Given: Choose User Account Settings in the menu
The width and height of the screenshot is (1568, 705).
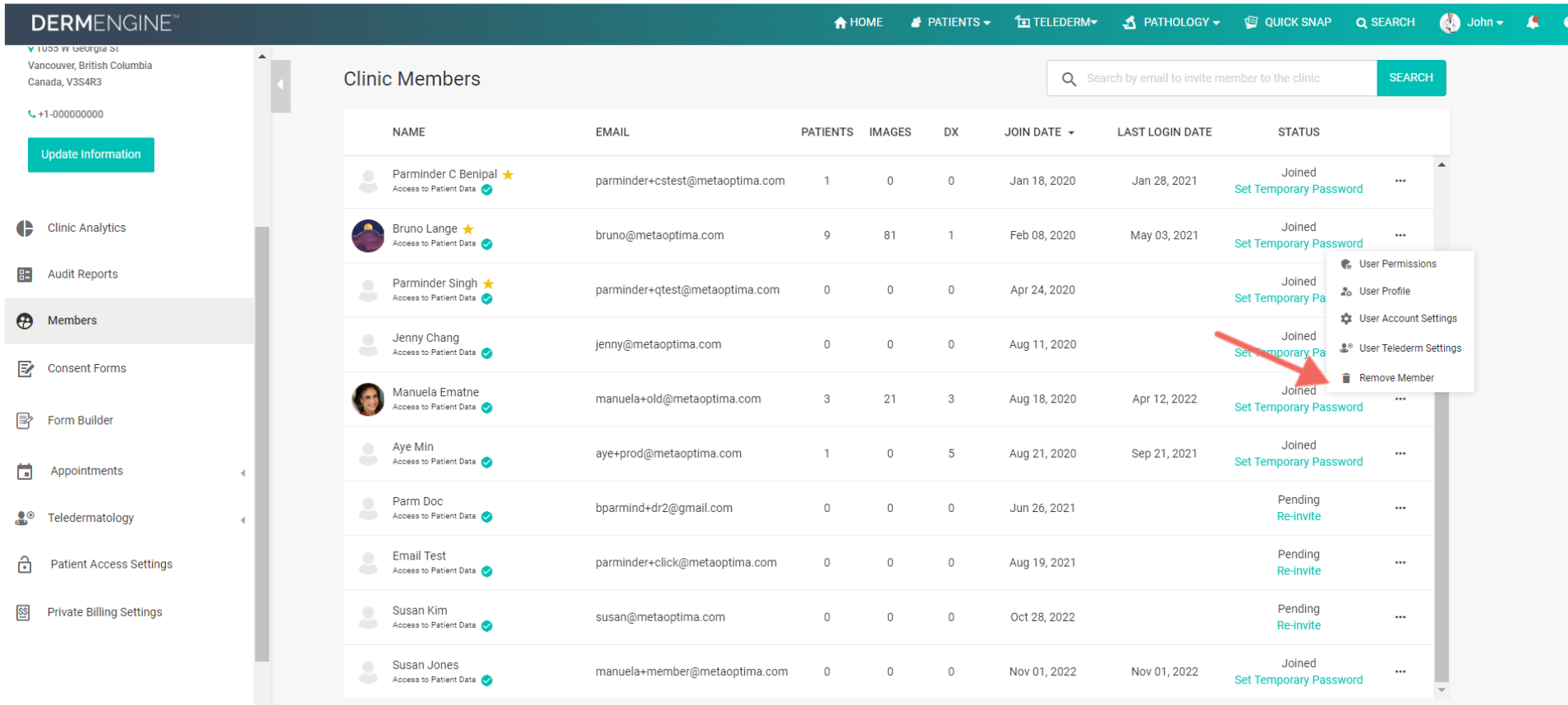Looking at the screenshot, I should coord(1400,319).
